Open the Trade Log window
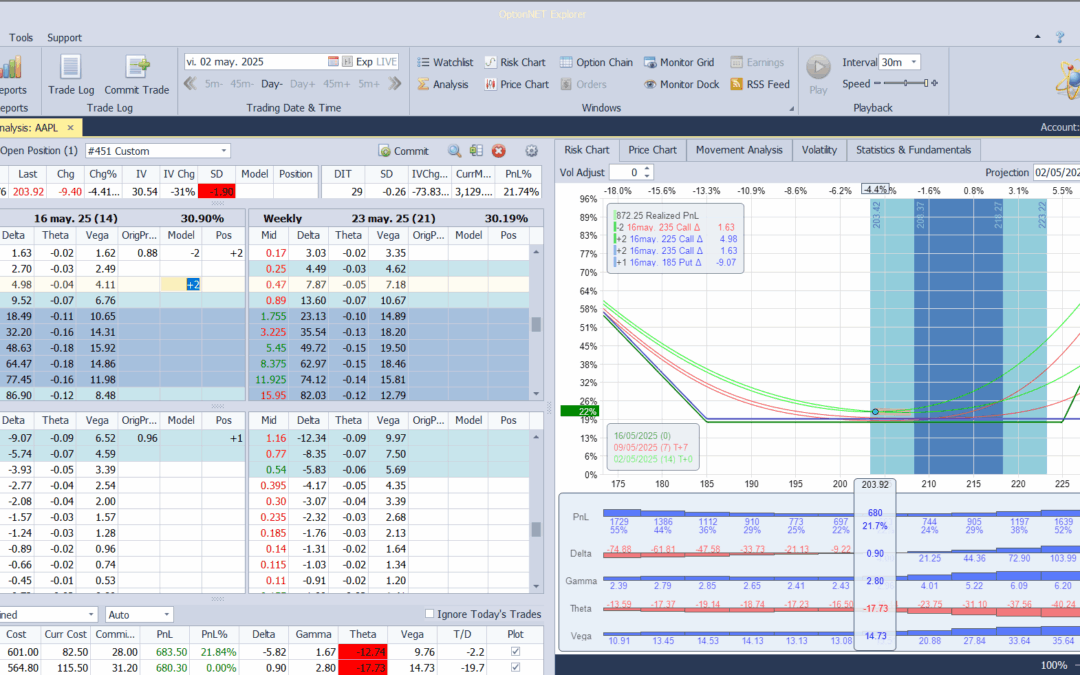Image resolution: width=1080 pixels, height=675 pixels. click(x=71, y=74)
